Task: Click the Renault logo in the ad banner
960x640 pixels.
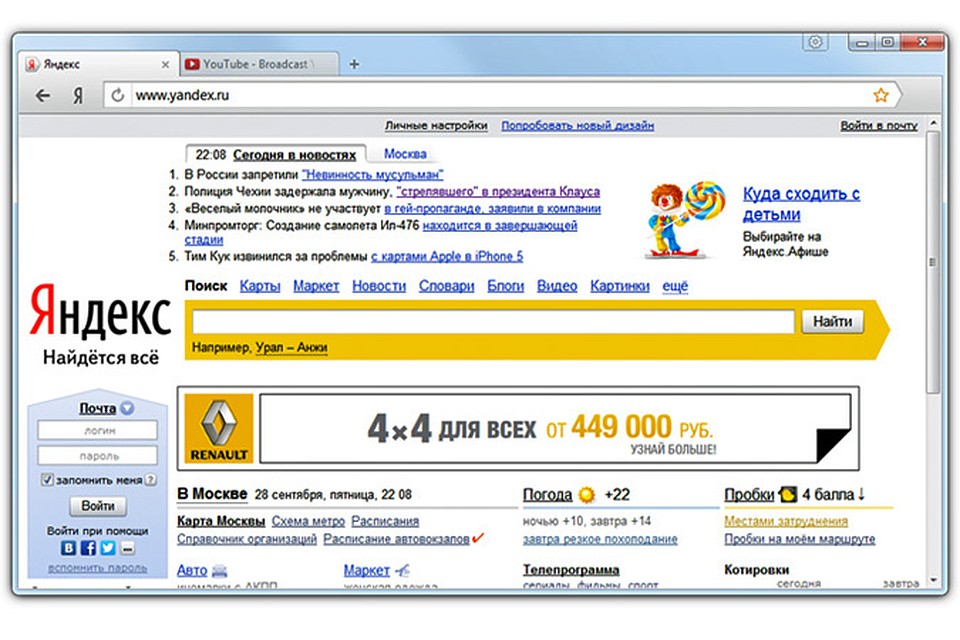Action: 219,428
